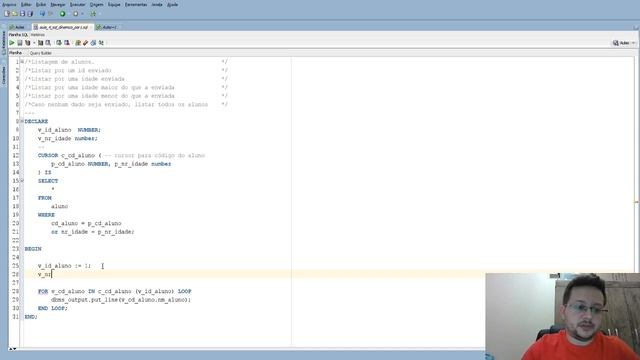Open the Janela menu
Screen dimensions: 640x360
click(157, 4)
